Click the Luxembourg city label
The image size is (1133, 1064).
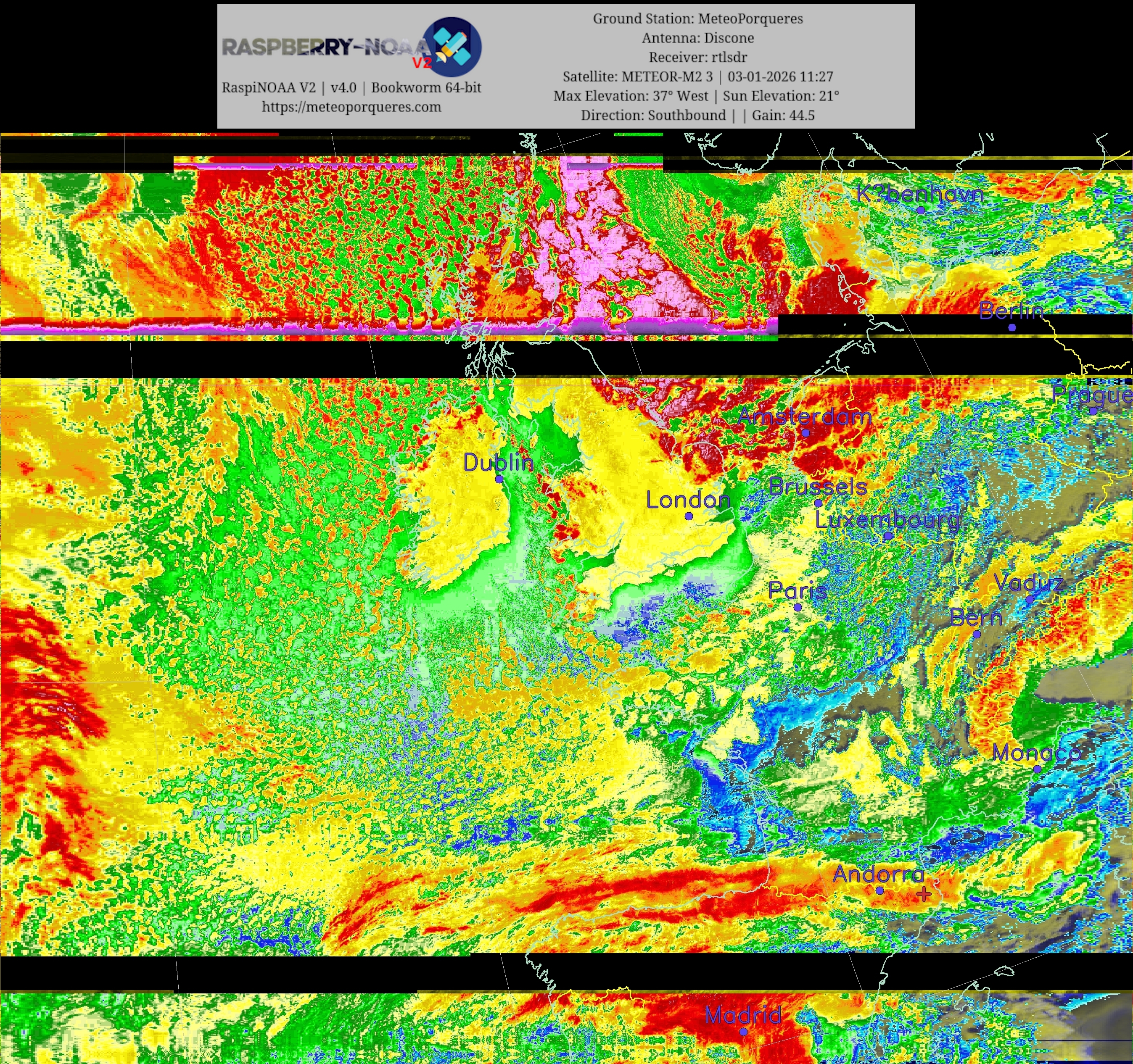(x=887, y=519)
